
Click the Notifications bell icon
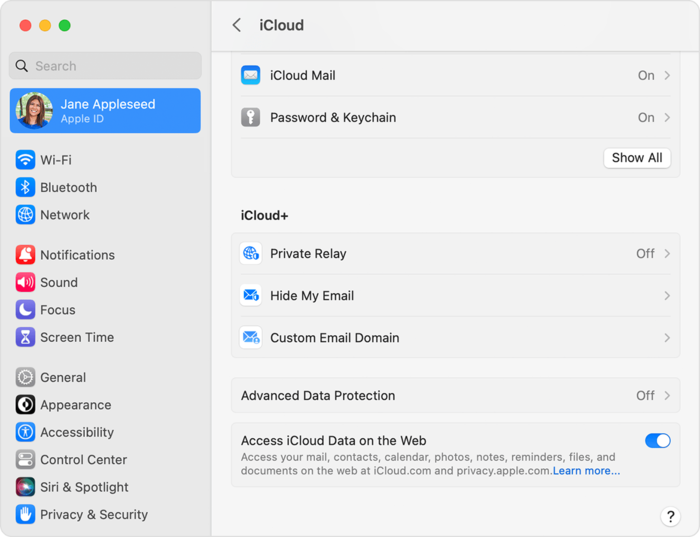click(25, 255)
